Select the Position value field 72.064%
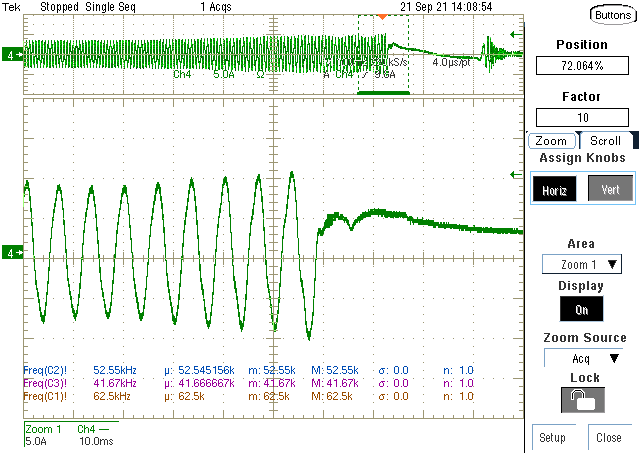This screenshot has height=454, width=640. 582,66
